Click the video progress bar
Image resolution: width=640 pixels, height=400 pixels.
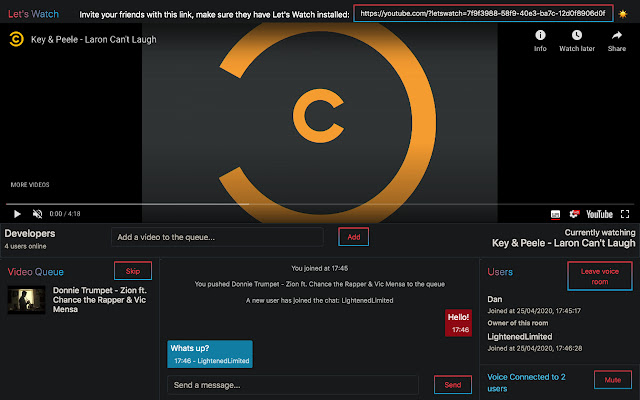(320, 204)
